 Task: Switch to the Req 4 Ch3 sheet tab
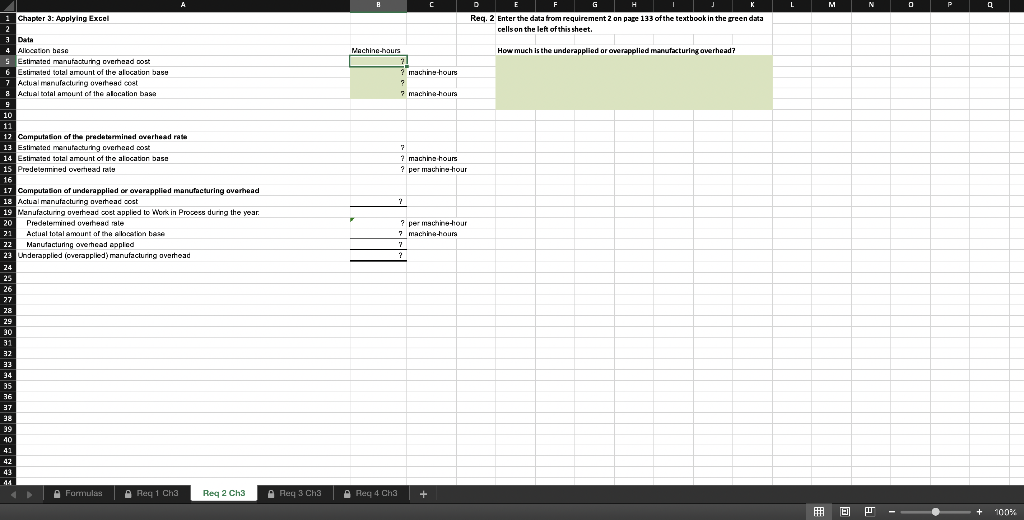tap(371, 493)
